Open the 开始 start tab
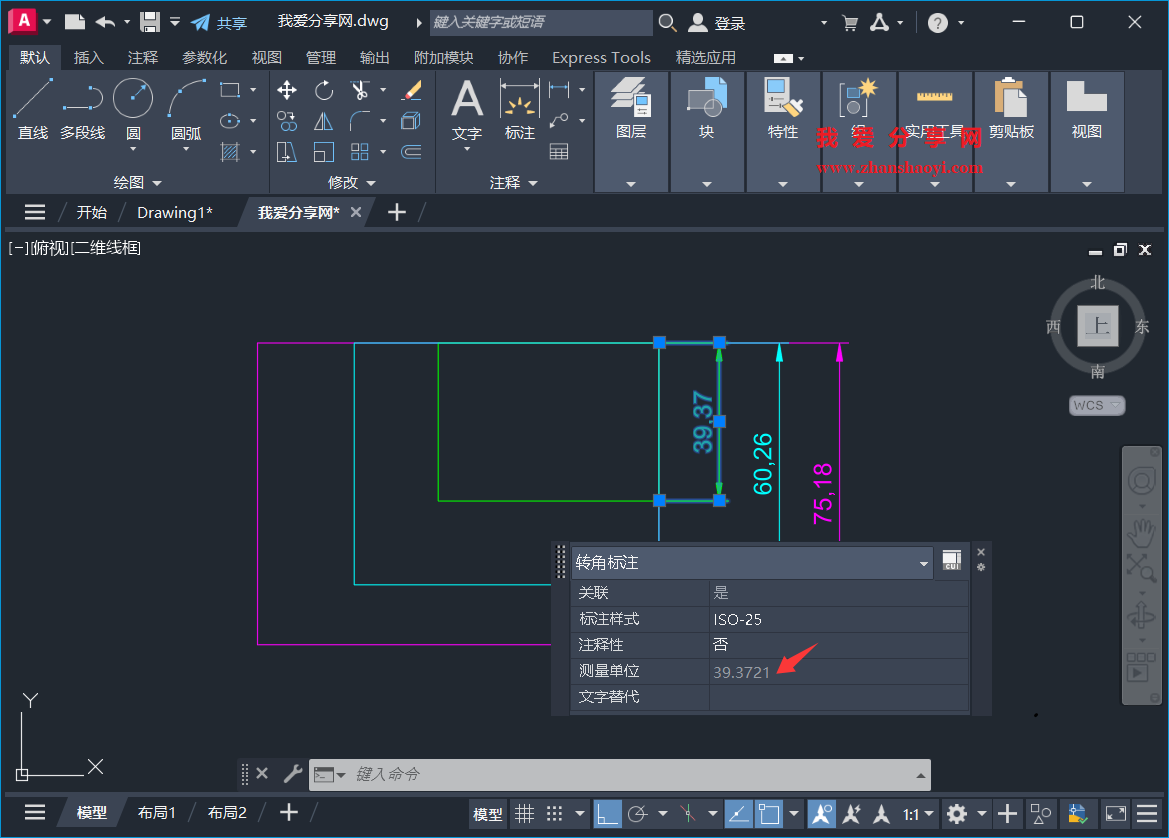 (x=92, y=212)
